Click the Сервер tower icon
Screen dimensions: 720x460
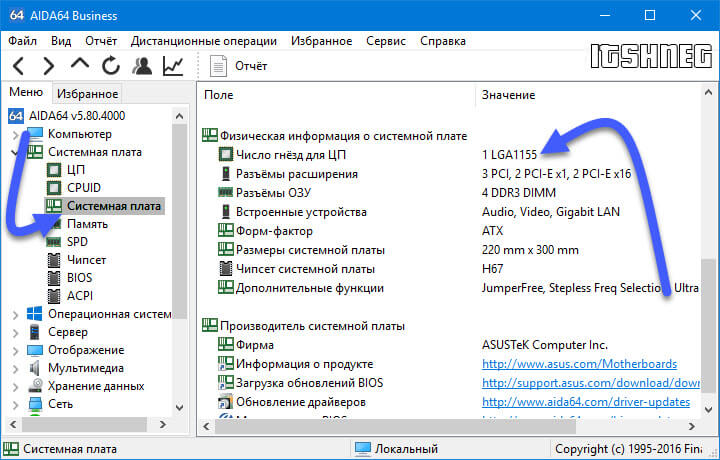click(34, 332)
